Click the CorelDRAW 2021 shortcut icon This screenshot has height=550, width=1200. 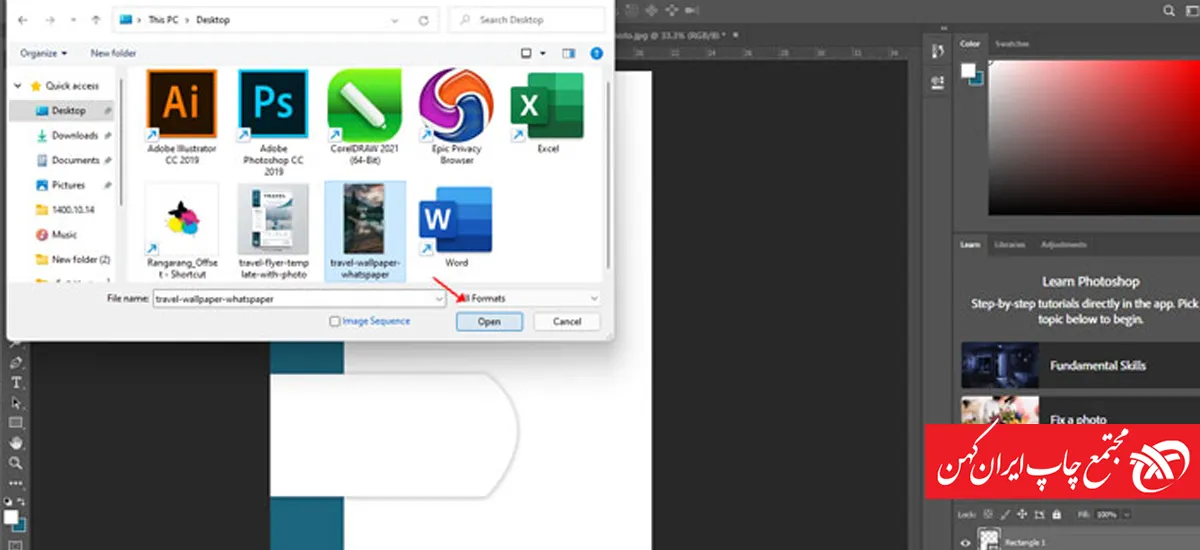tap(364, 106)
